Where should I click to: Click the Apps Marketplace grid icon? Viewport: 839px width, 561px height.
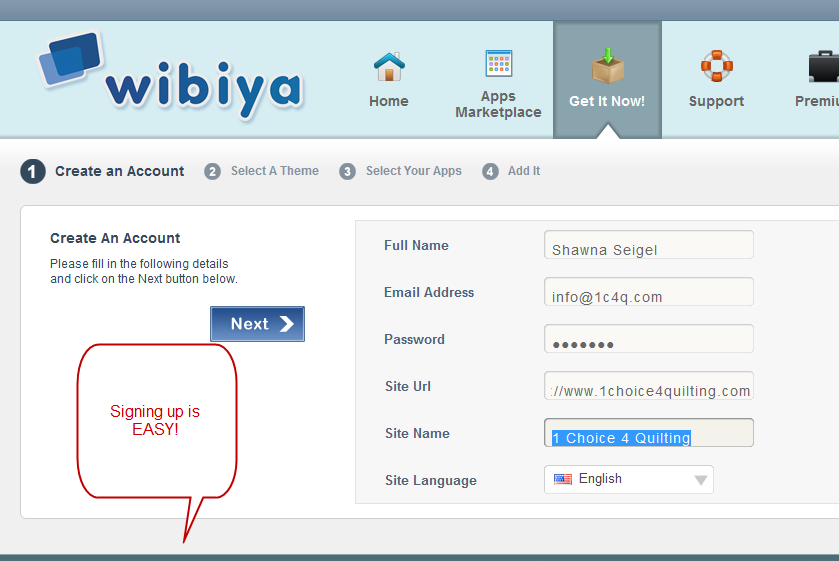click(x=499, y=63)
